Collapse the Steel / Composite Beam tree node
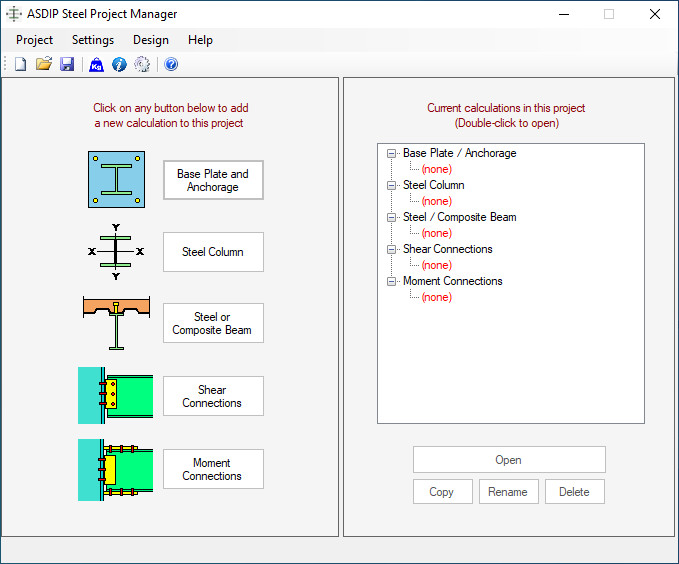Image resolution: width=679 pixels, height=564 pixels. pyautogui.click(x=391, y=217)
